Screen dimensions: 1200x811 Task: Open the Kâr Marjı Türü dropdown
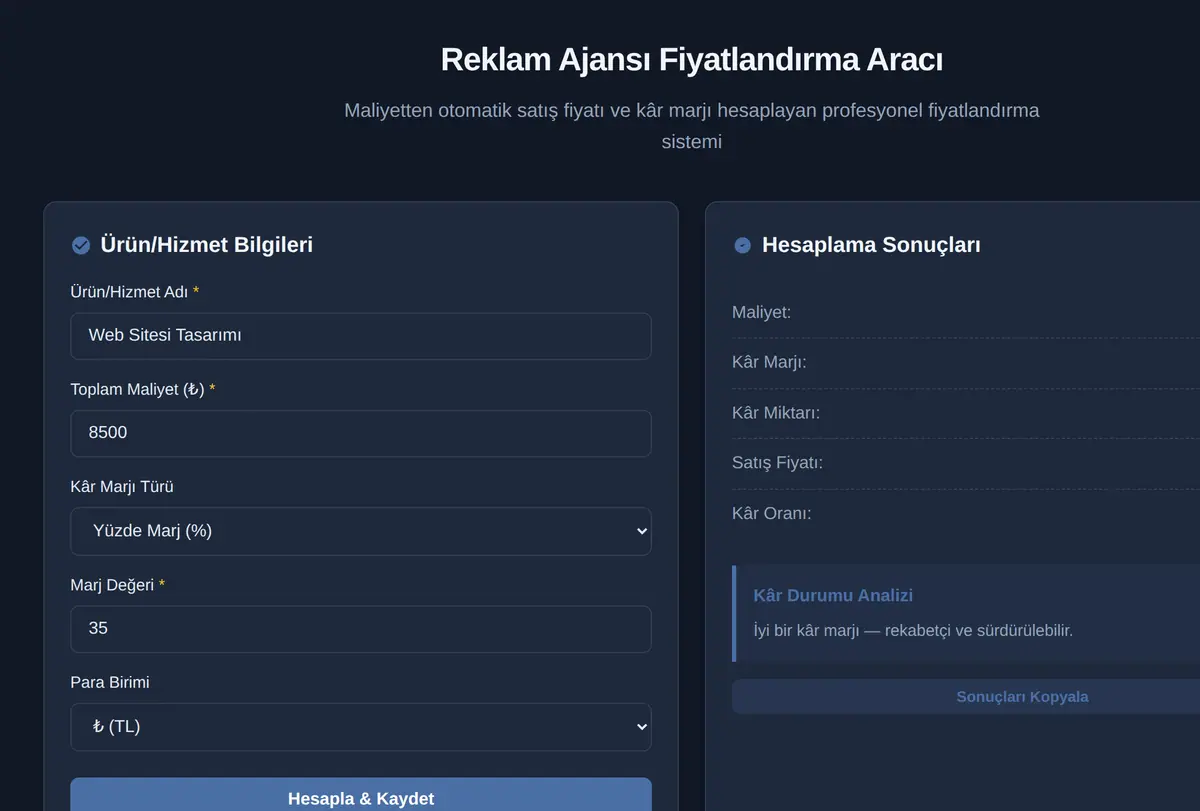pyautogui.click(x=361, y=531)
